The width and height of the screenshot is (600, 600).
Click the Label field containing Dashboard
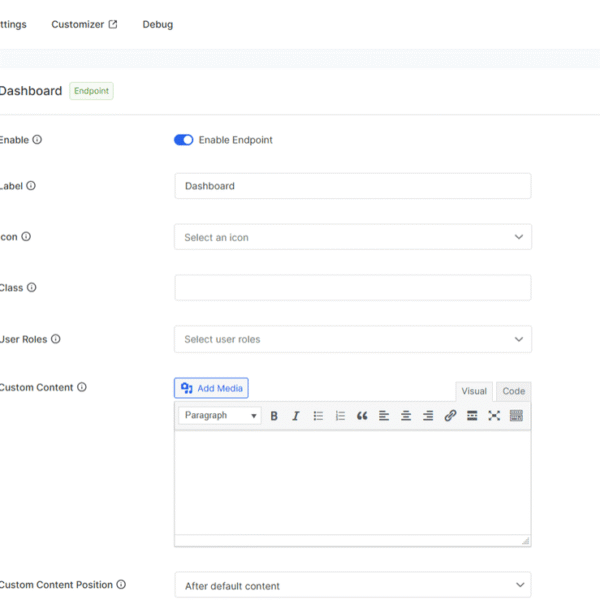coord(352,186)
